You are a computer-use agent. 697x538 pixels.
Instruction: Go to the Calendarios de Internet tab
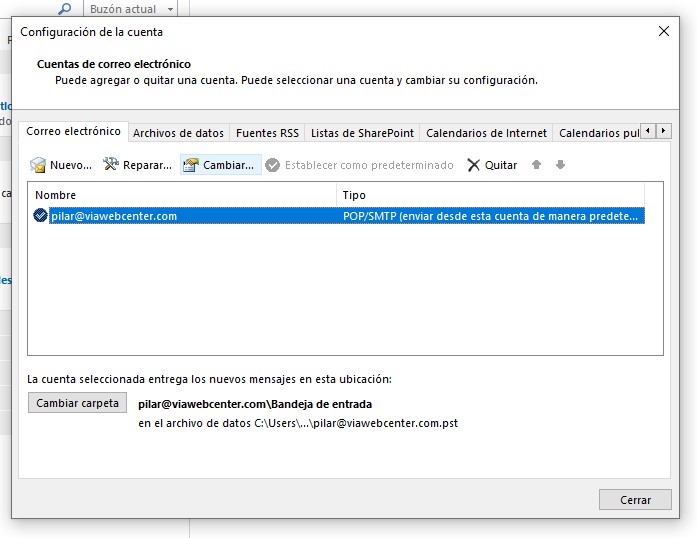(486, 133)
